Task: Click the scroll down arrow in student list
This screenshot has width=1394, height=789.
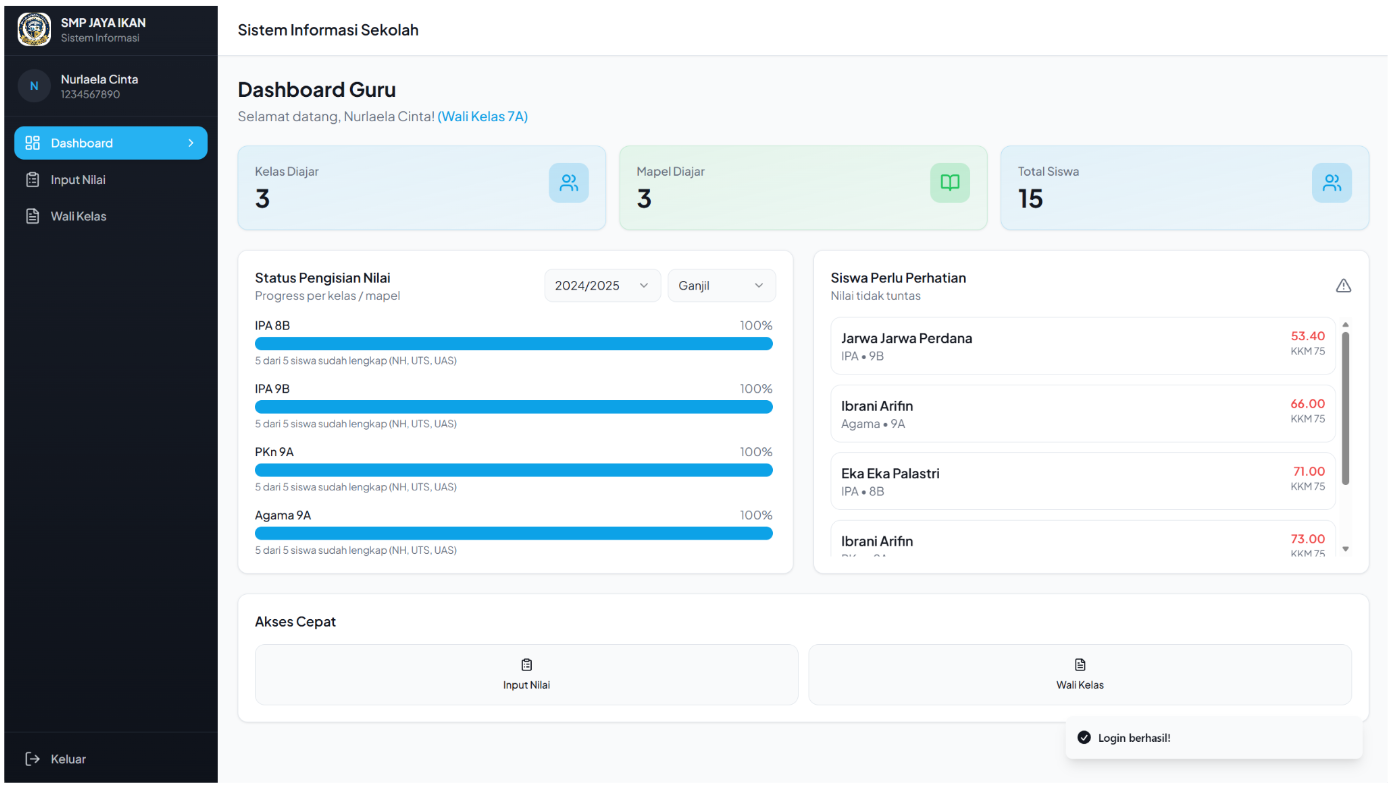Action: 1345,549
